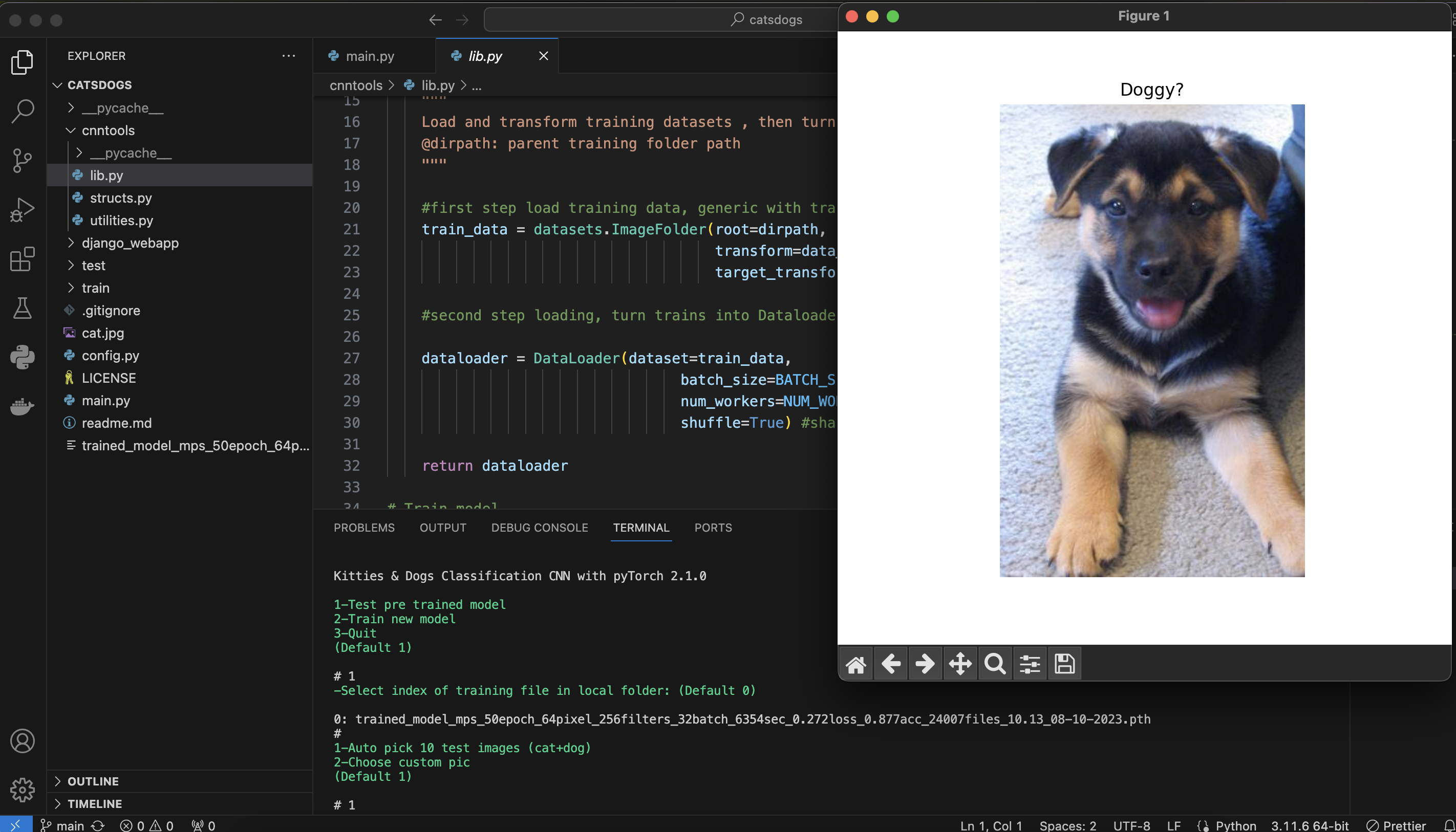Click the main branch status button
This screenshot has height=832, width=1456.
tap(63, 825)
